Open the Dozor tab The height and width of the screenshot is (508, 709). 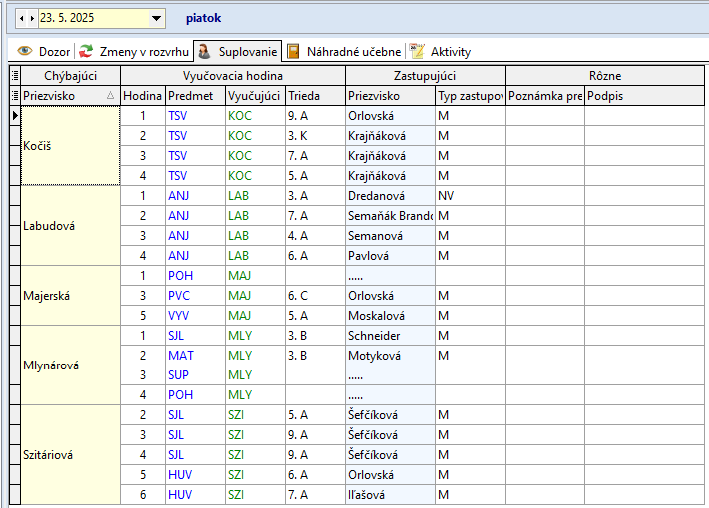43,52
